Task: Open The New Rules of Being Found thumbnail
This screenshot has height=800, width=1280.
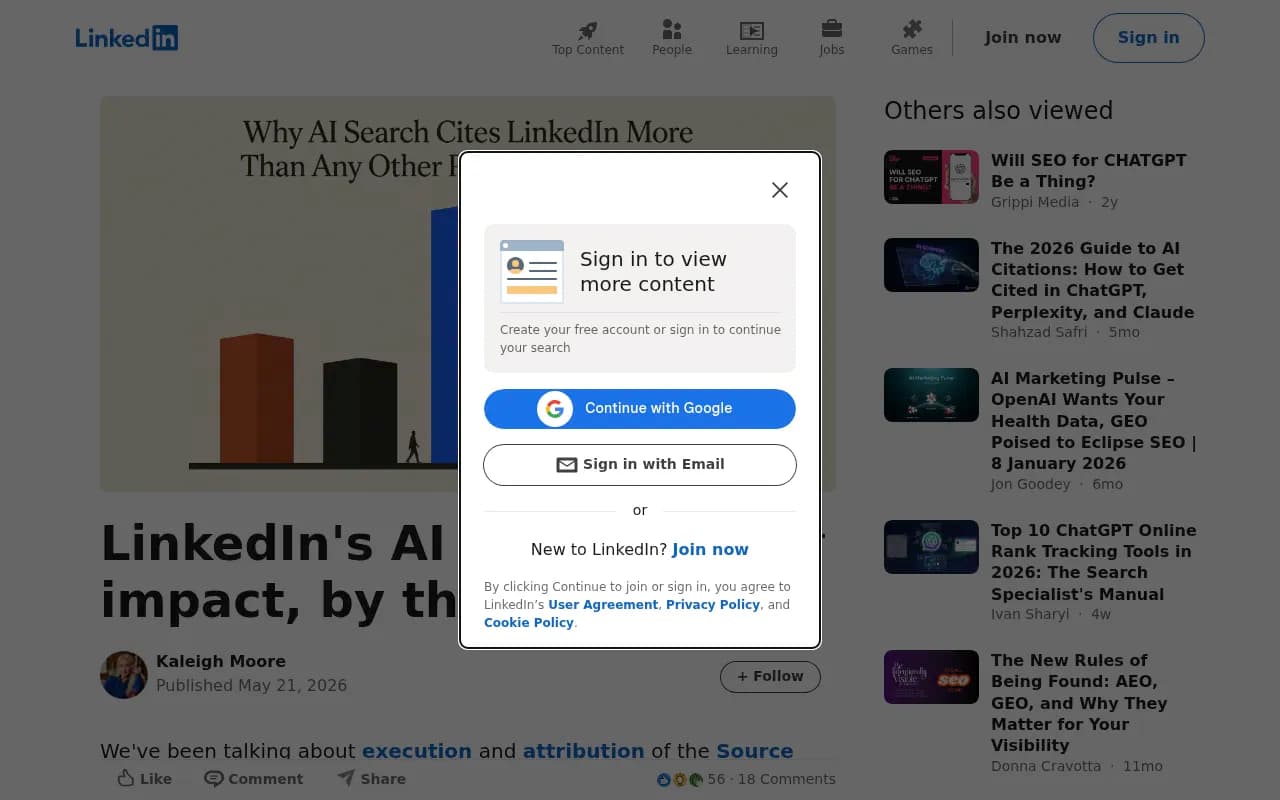Action: (x=931, y=677)
